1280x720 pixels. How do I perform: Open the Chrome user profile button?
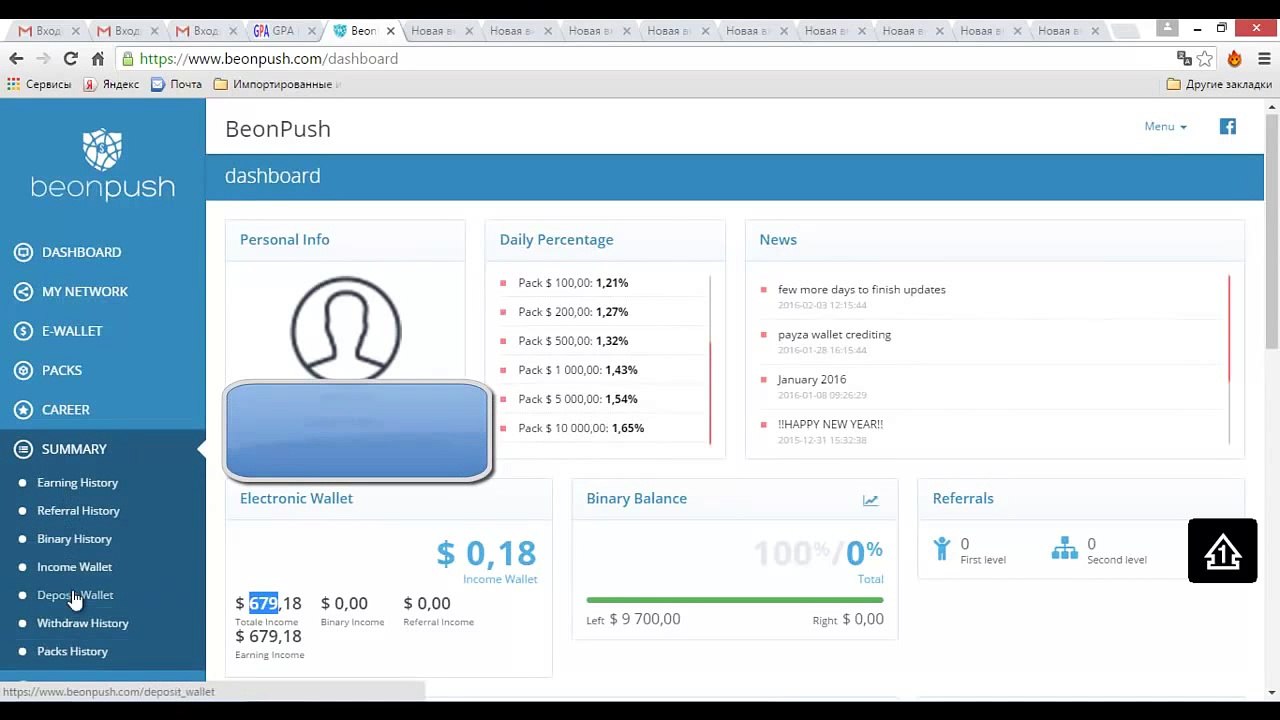point(1167,28)
